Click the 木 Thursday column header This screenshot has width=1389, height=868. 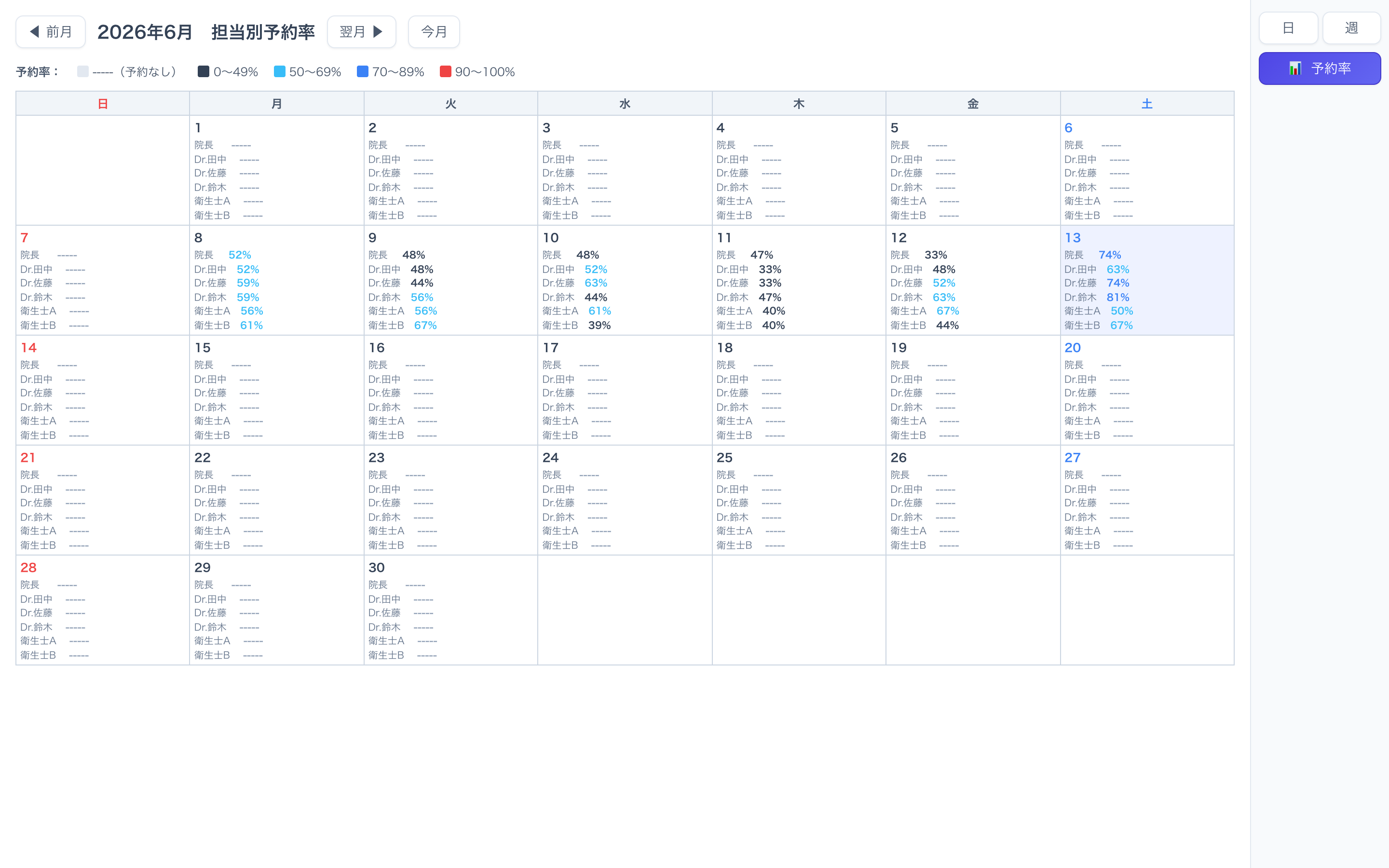(798, 103)
